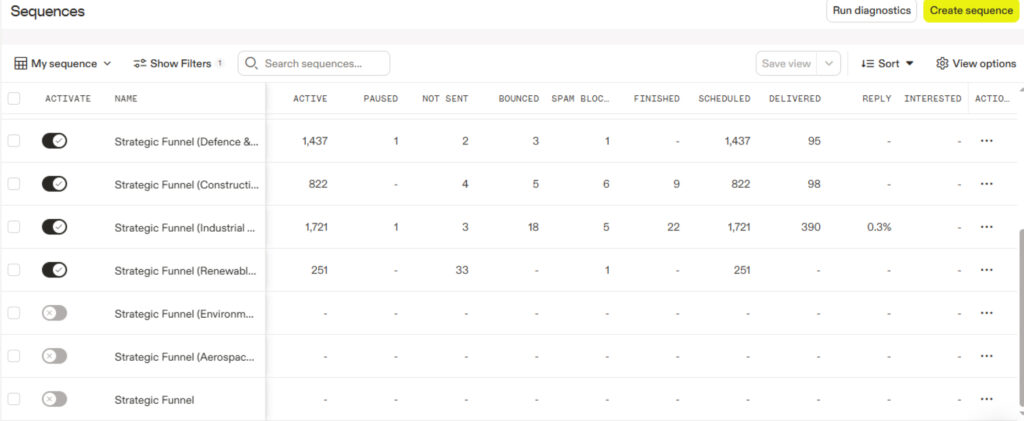The image size is (1024, 421).
Task: Focus the Search sequences field
Action: pyautogui.click(x=314, y=63)
